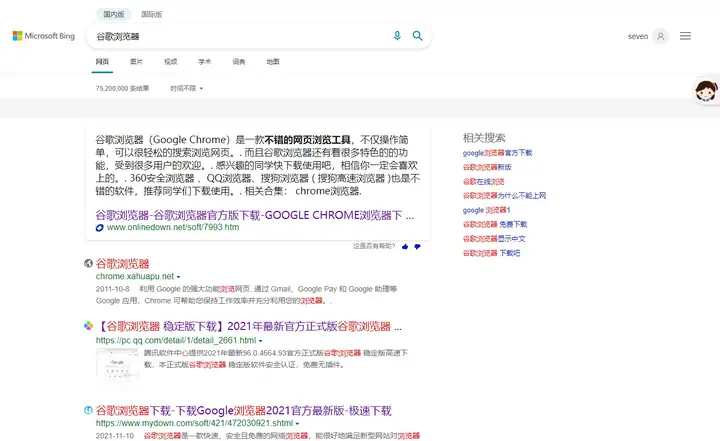Image resolution: width=720 pixels, height=441 pixels.
Task: Expand the arrow after chrome.xahuapu.net
Action: tap(178, 277)
